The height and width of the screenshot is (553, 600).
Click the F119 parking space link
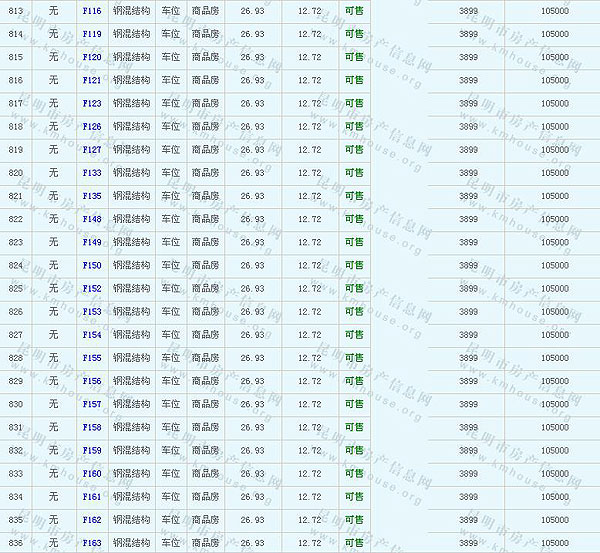(92, 33)
